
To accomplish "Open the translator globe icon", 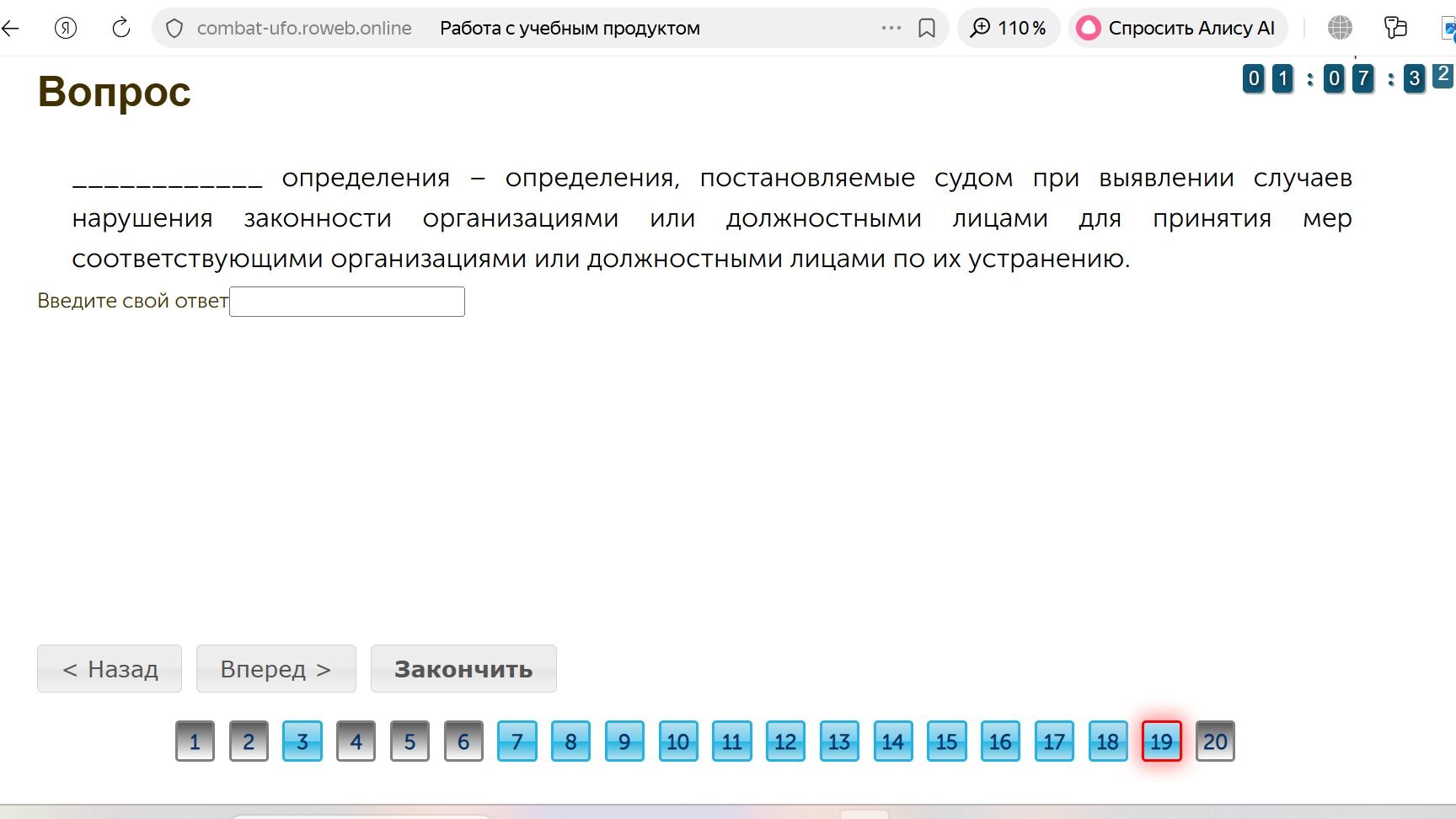I will [1340, 28].
